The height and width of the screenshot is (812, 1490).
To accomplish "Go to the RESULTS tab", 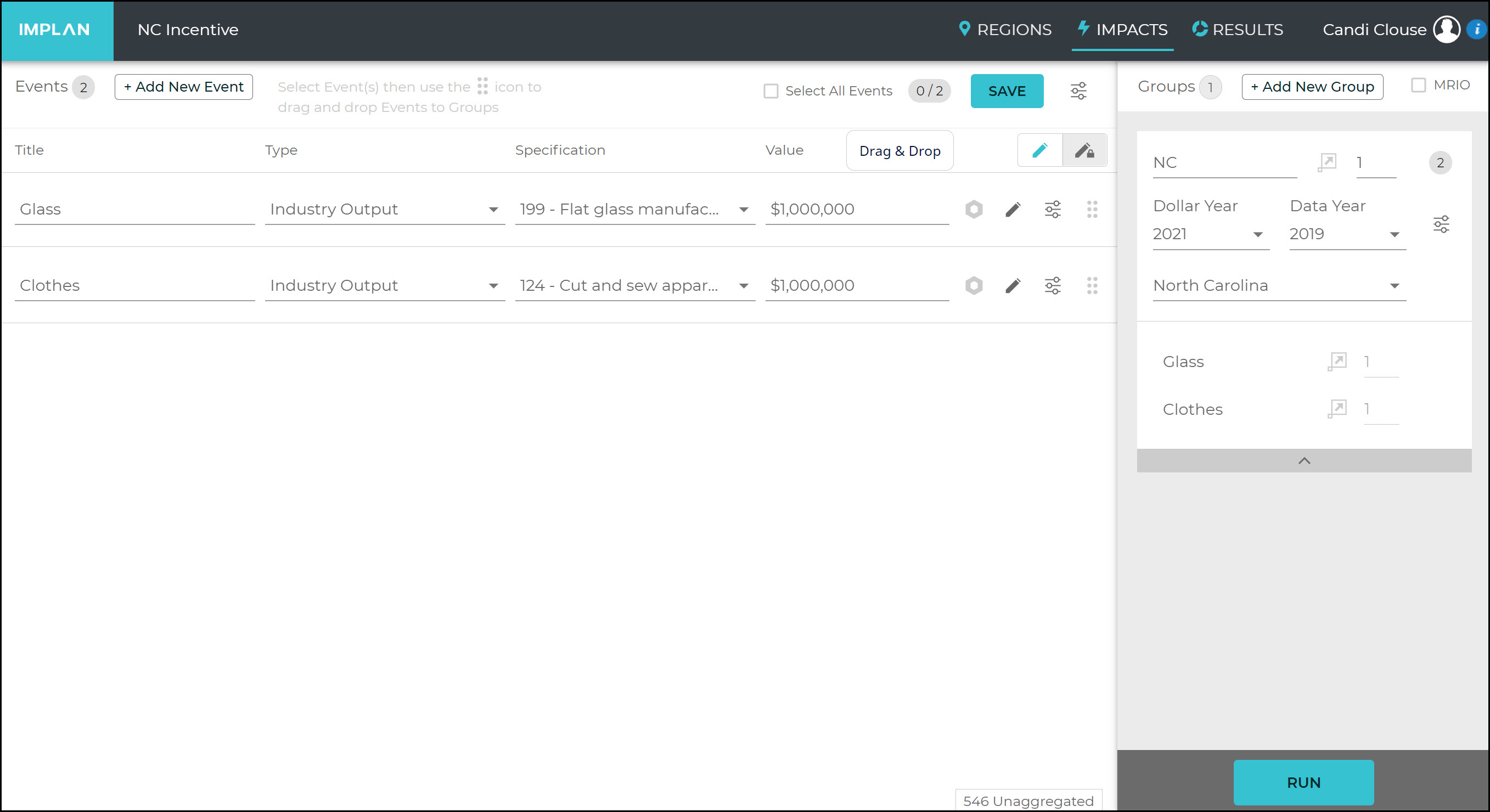I will [1237, 30].
